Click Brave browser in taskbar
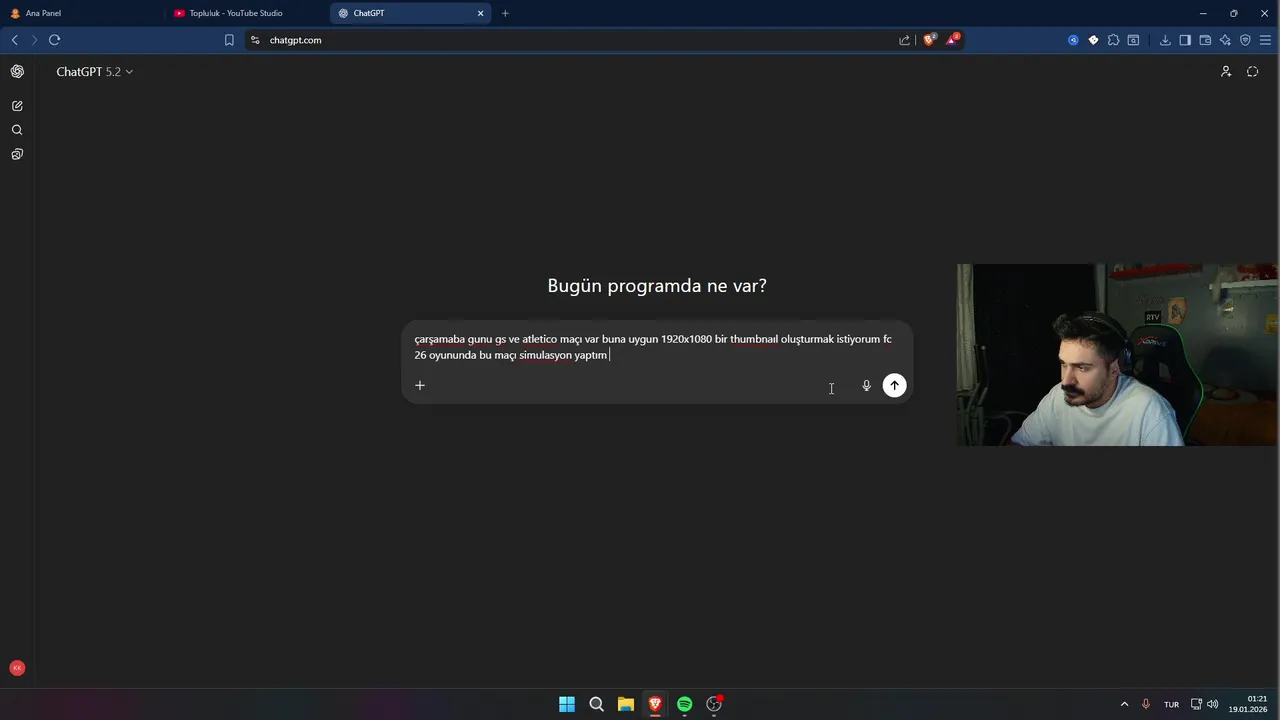Viewport: 1280px width, 720px height. click(x=655, y=704)
